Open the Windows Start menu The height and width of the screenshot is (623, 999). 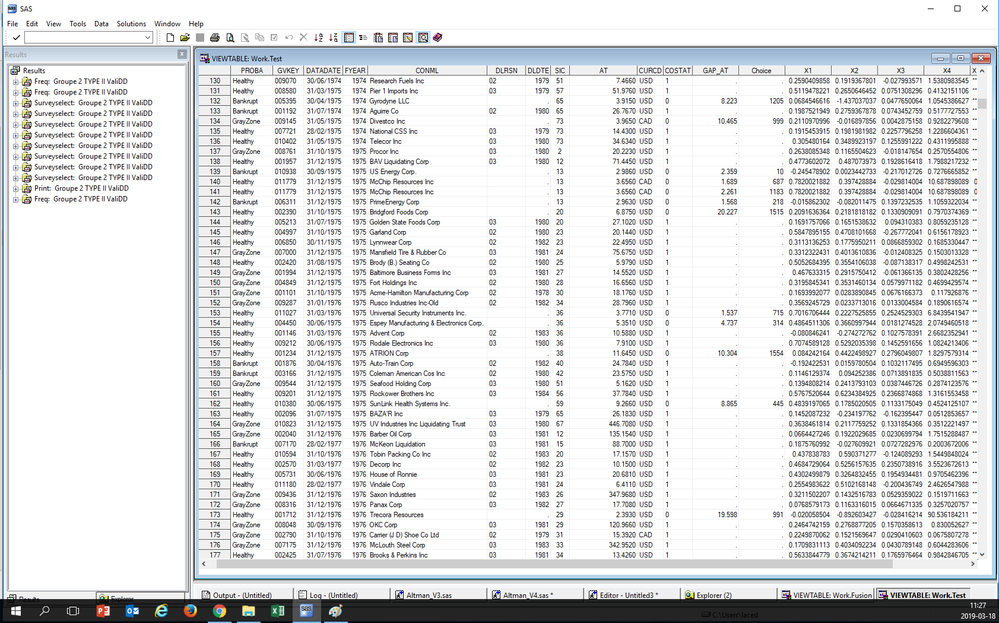16,611
